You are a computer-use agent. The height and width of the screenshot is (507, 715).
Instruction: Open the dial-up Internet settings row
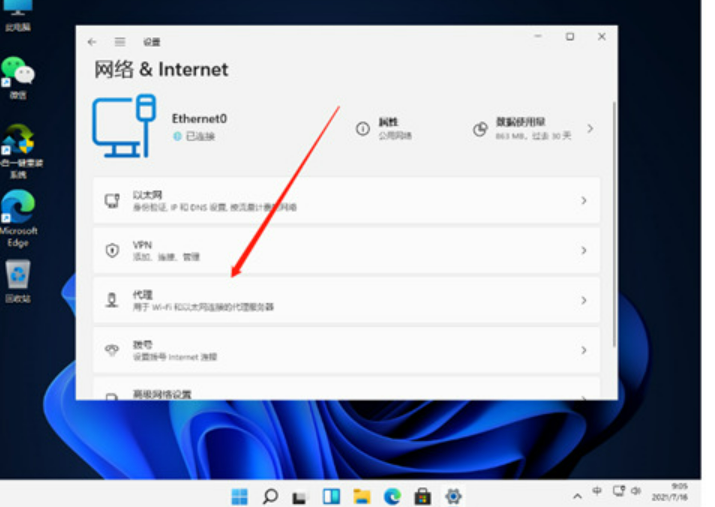click(347, 350)
